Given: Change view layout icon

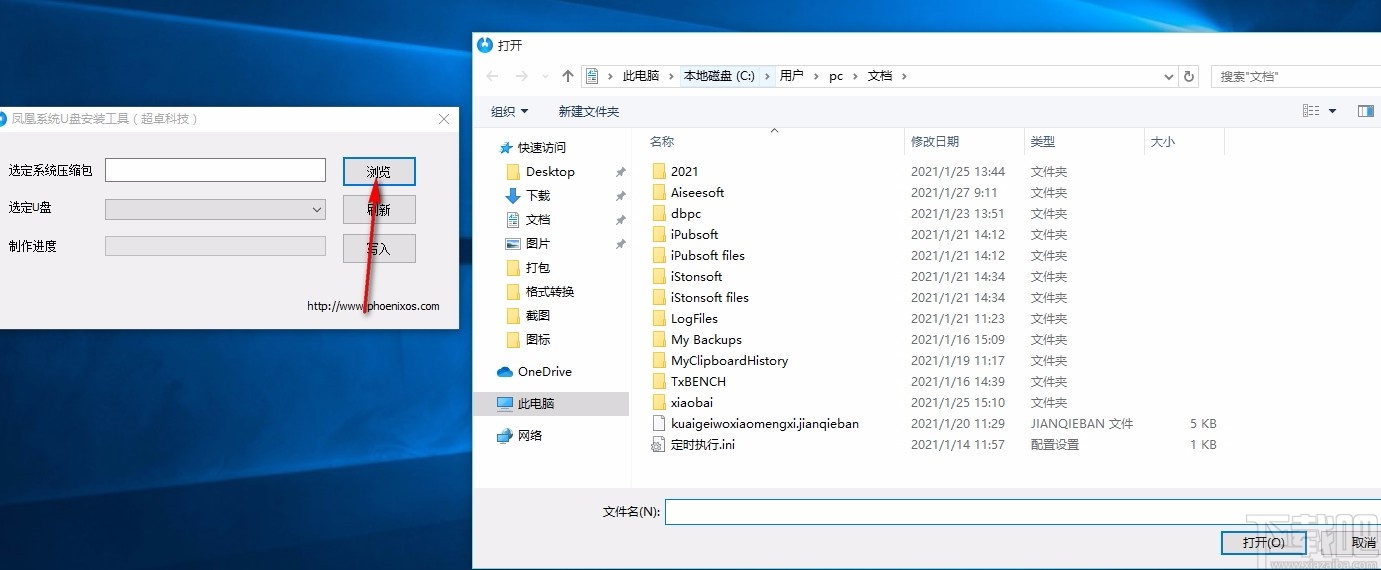Looking at the screenshot, I should (1311, 111).
